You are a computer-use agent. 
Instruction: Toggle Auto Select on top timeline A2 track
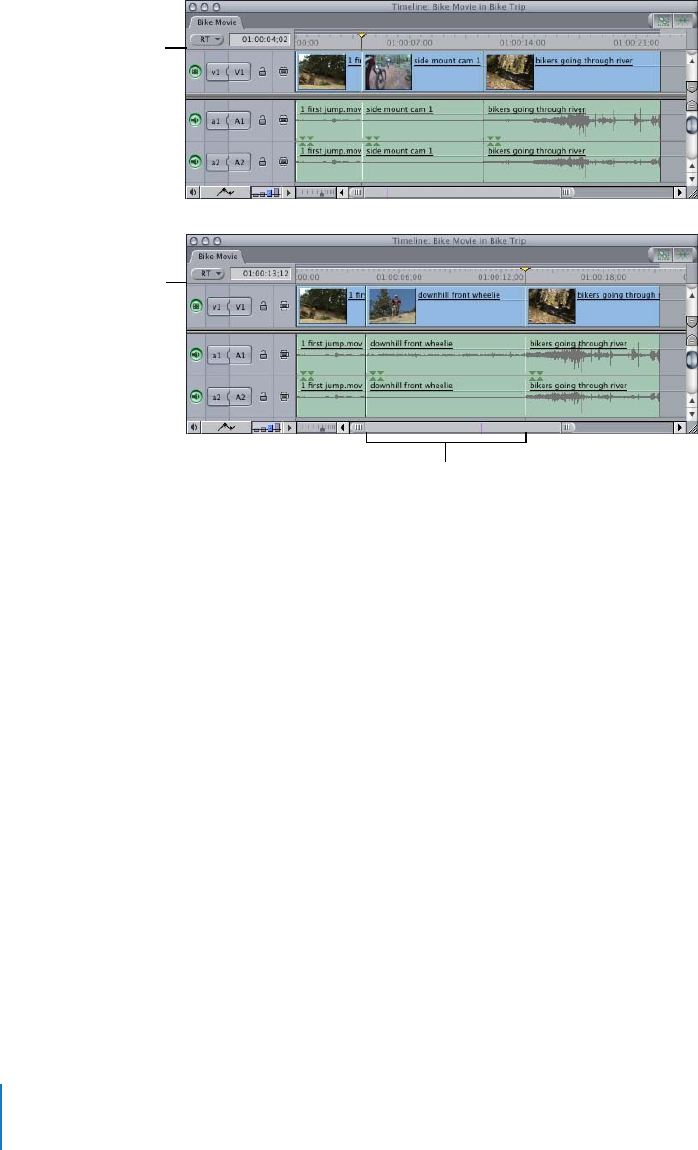click(x=283, y=162)
